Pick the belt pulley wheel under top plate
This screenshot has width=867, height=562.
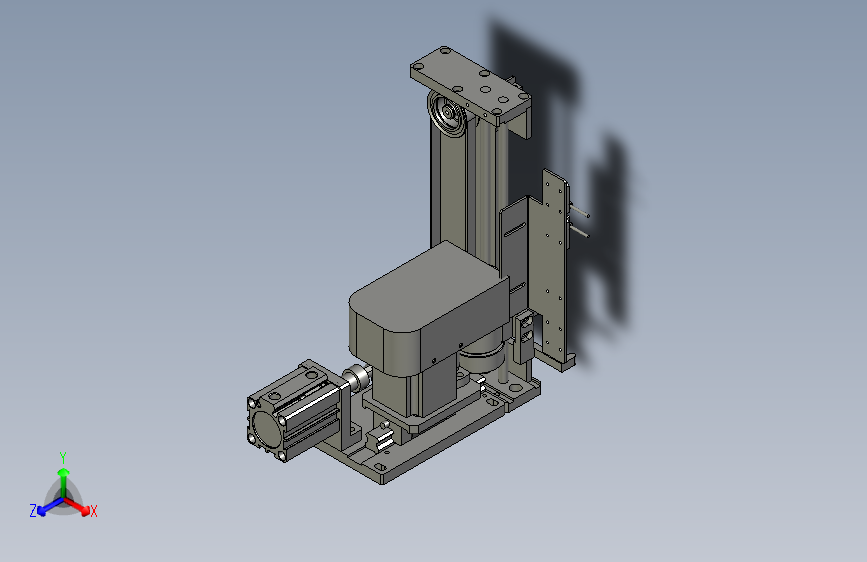tap(447, 113)
